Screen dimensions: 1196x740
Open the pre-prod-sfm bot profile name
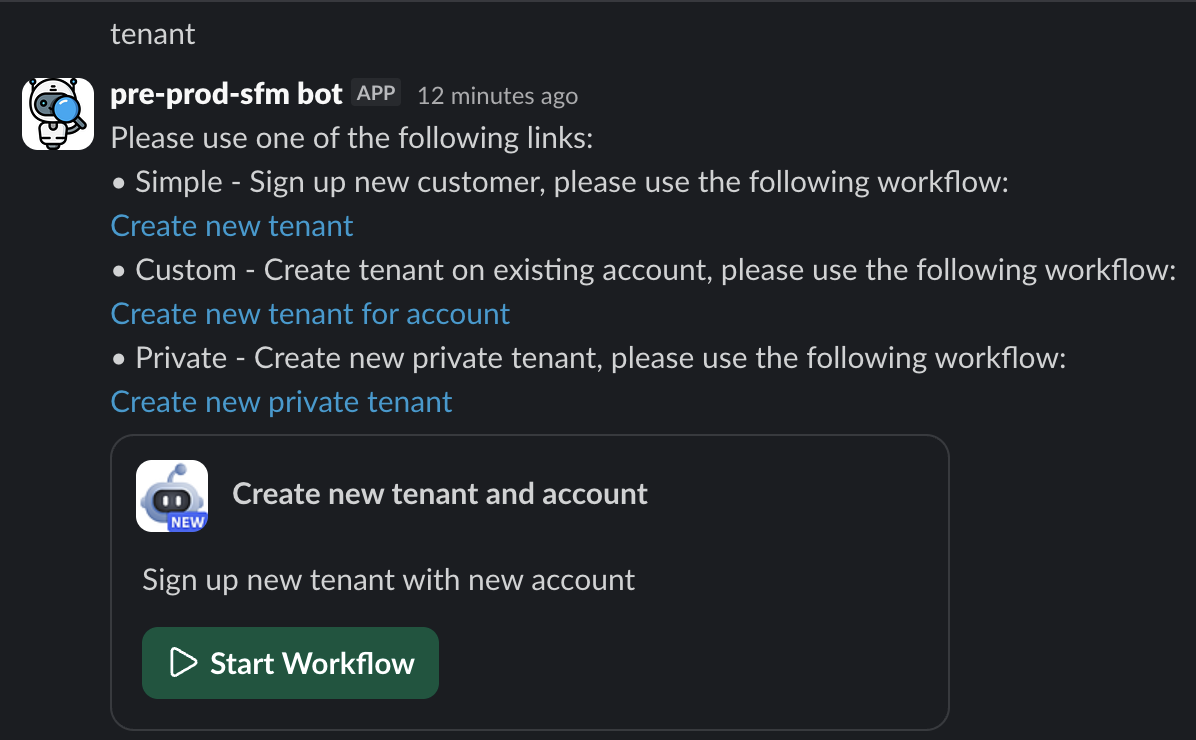click(x=226, y=95)
